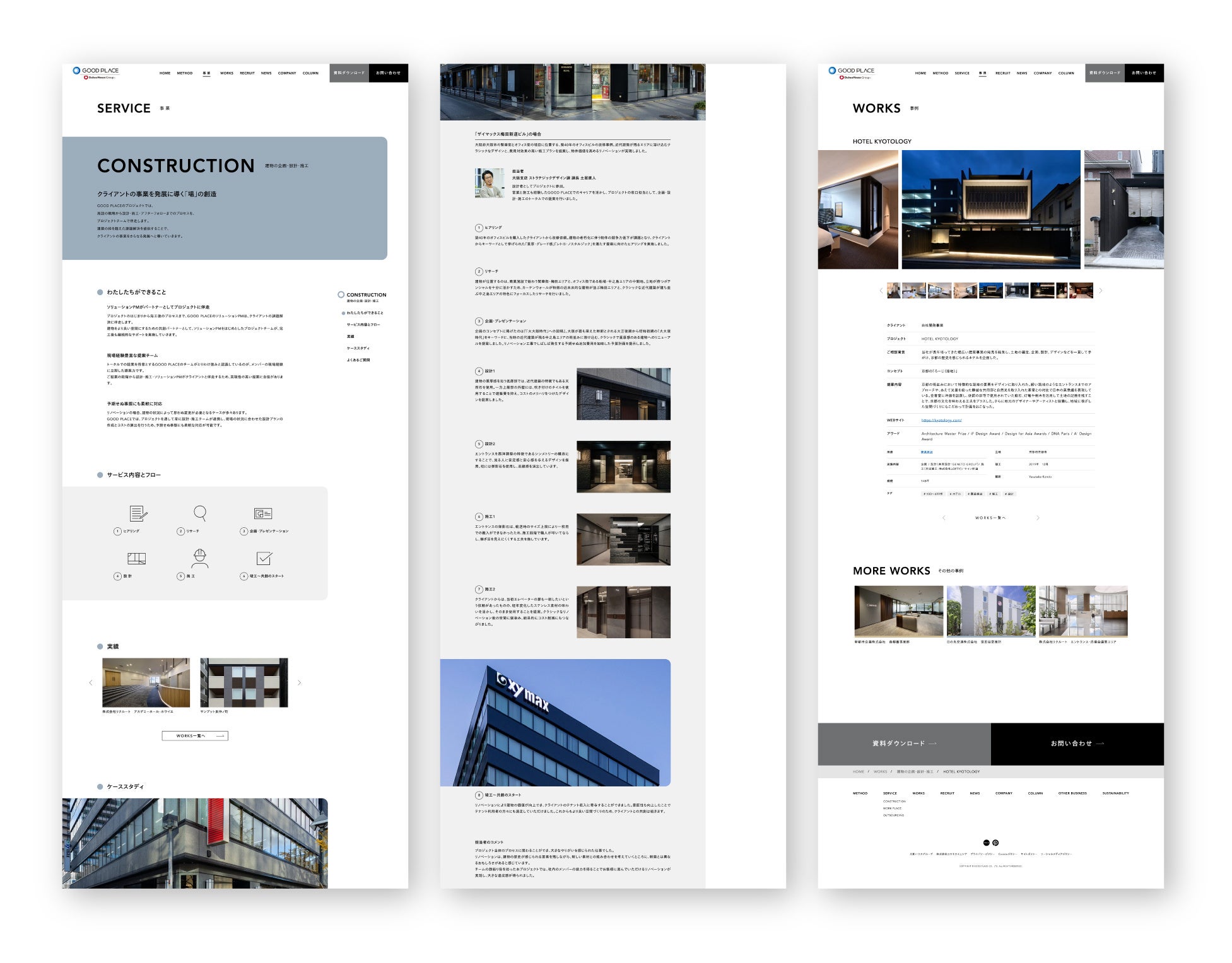Click the black round social icon in the footer
This screenshot has height=963, width=1232.
pos(987,843)
